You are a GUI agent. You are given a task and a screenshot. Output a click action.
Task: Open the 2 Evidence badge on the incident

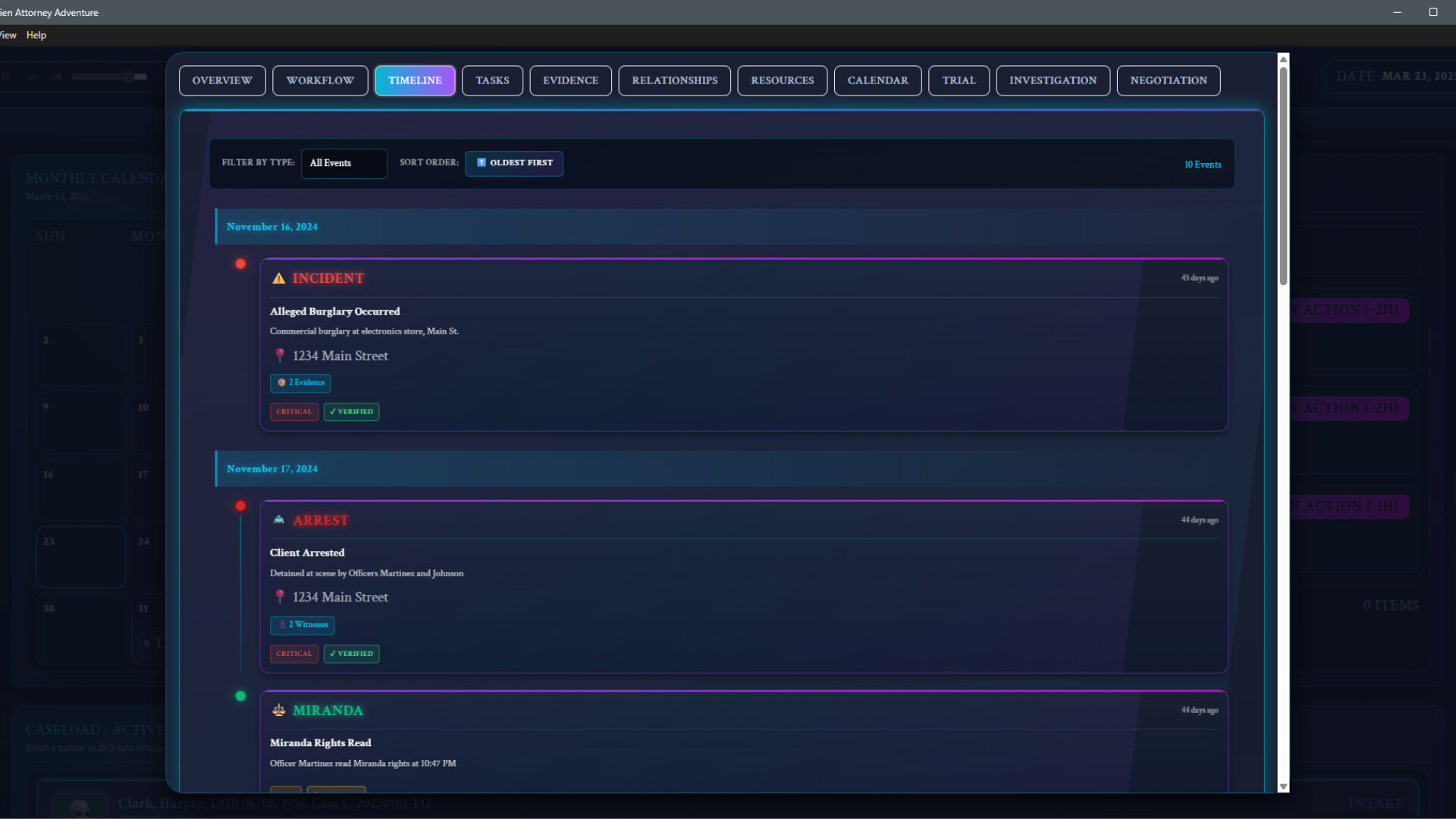click(x=300, y=383)
